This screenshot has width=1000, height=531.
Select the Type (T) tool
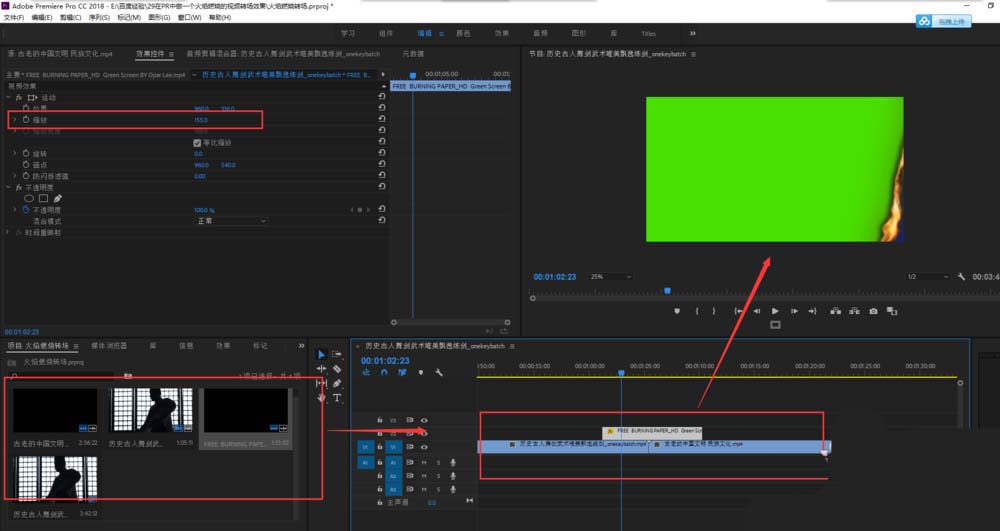[x=337, y=398]
